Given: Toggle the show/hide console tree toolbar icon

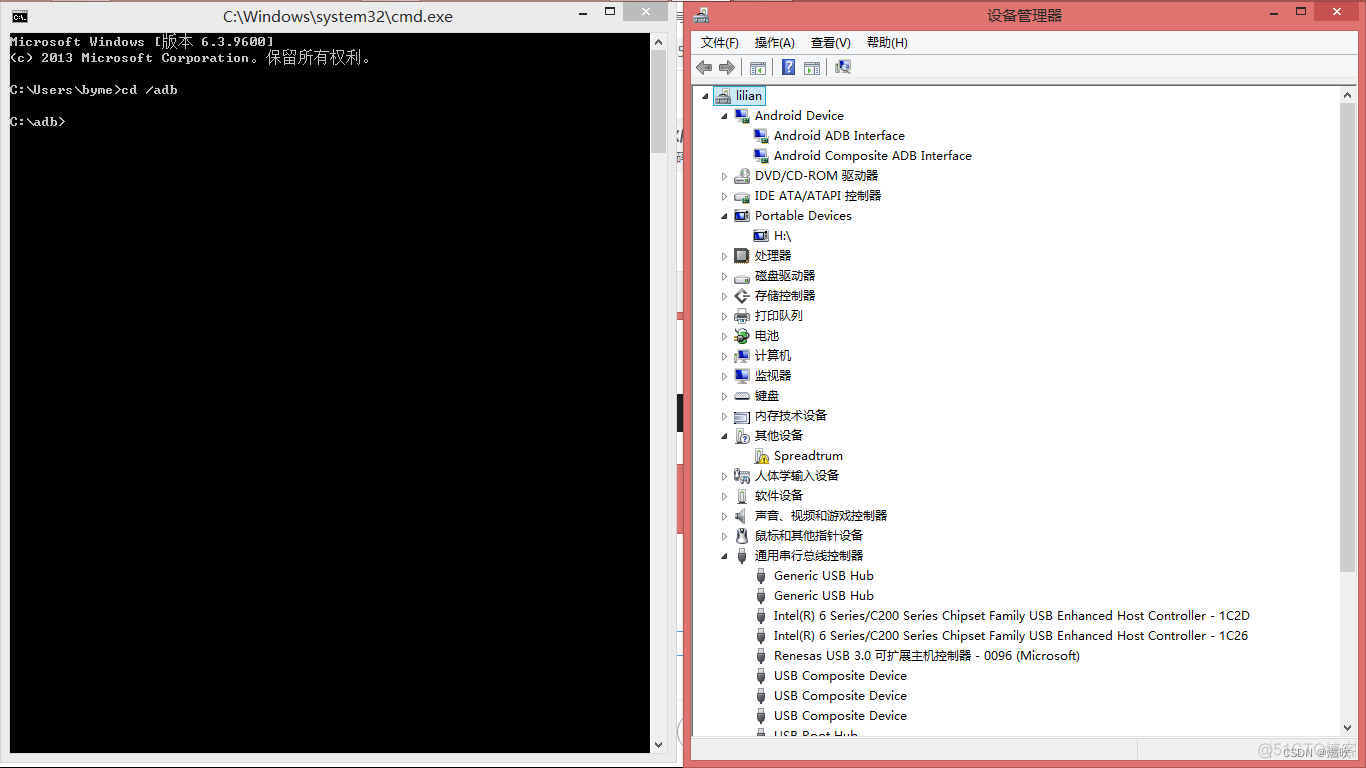Looking at the screenshot, I should tap(758, 67).
